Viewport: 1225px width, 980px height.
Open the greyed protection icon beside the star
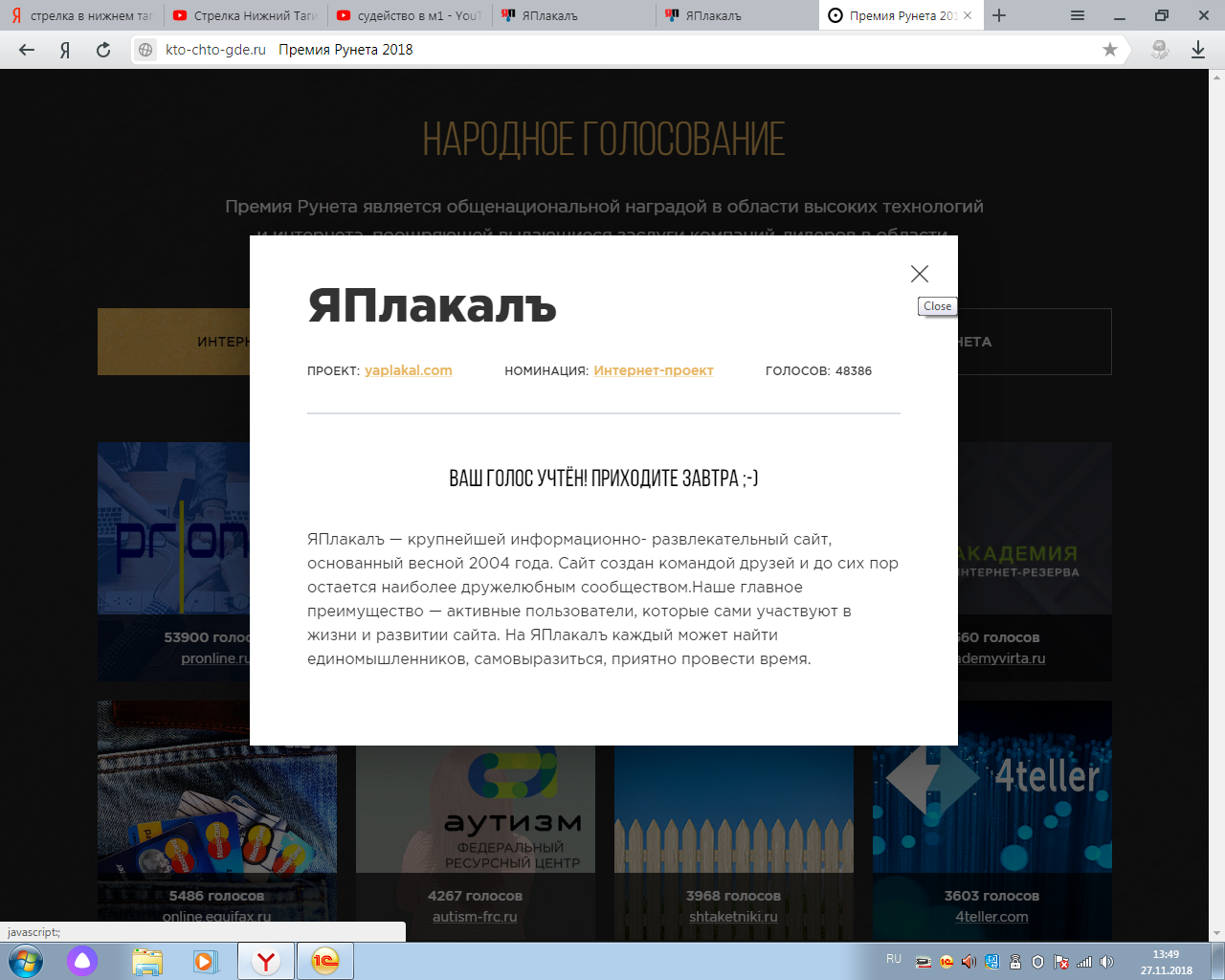[1160, 50]
